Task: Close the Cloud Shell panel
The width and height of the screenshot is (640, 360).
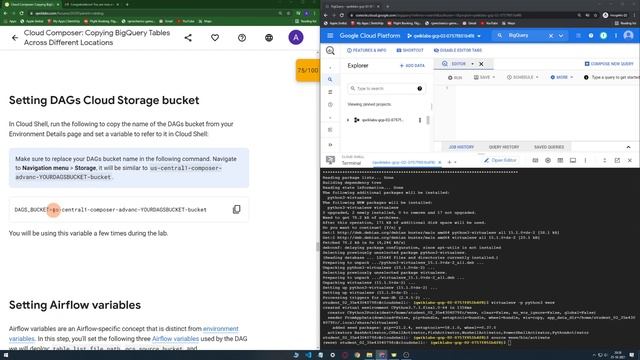Action: [630, 160]
